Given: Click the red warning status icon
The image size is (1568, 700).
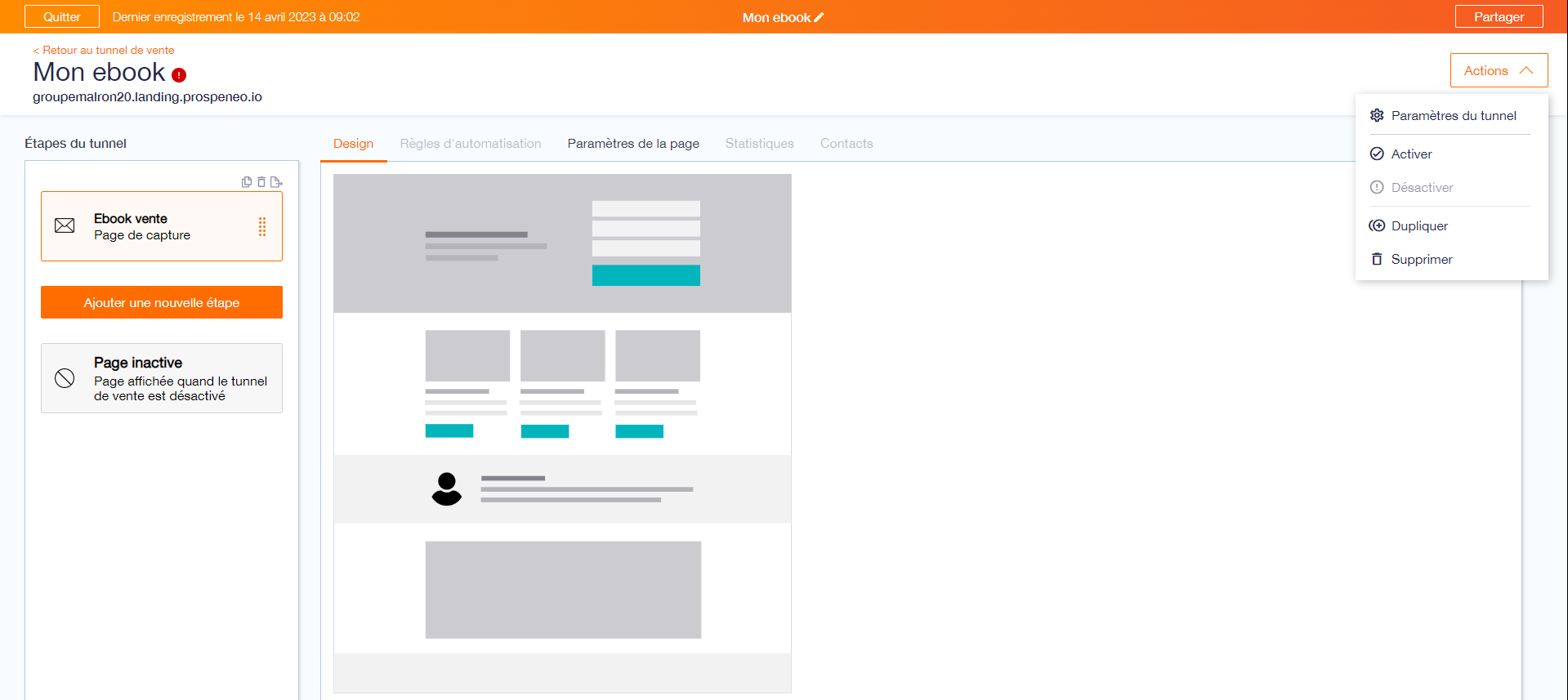Looking at the screenshot, I should click(x=179, y=75).
